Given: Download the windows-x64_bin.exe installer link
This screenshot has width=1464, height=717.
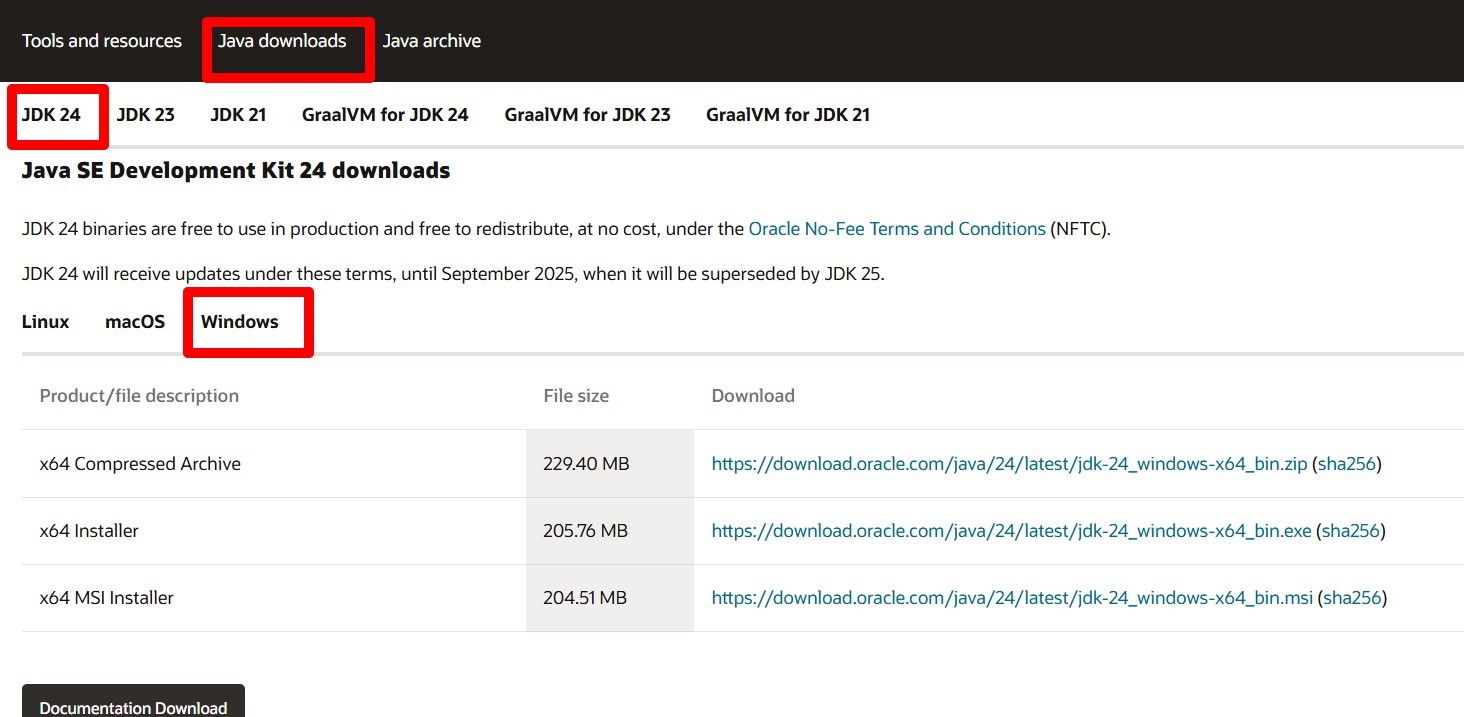Looking at the screenshot, I should pos(1011,531).
